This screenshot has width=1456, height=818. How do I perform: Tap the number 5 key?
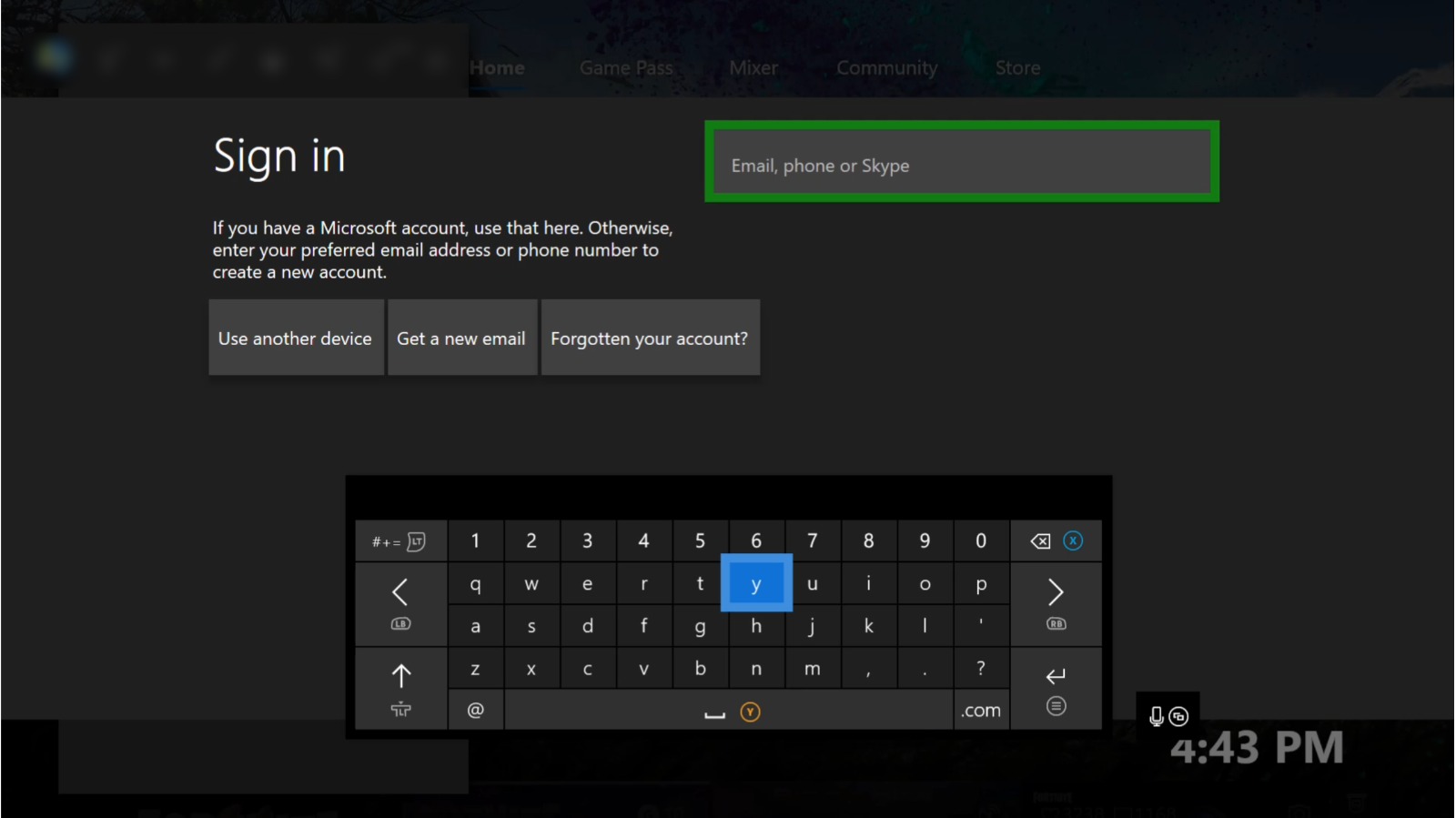pos(701,540)
